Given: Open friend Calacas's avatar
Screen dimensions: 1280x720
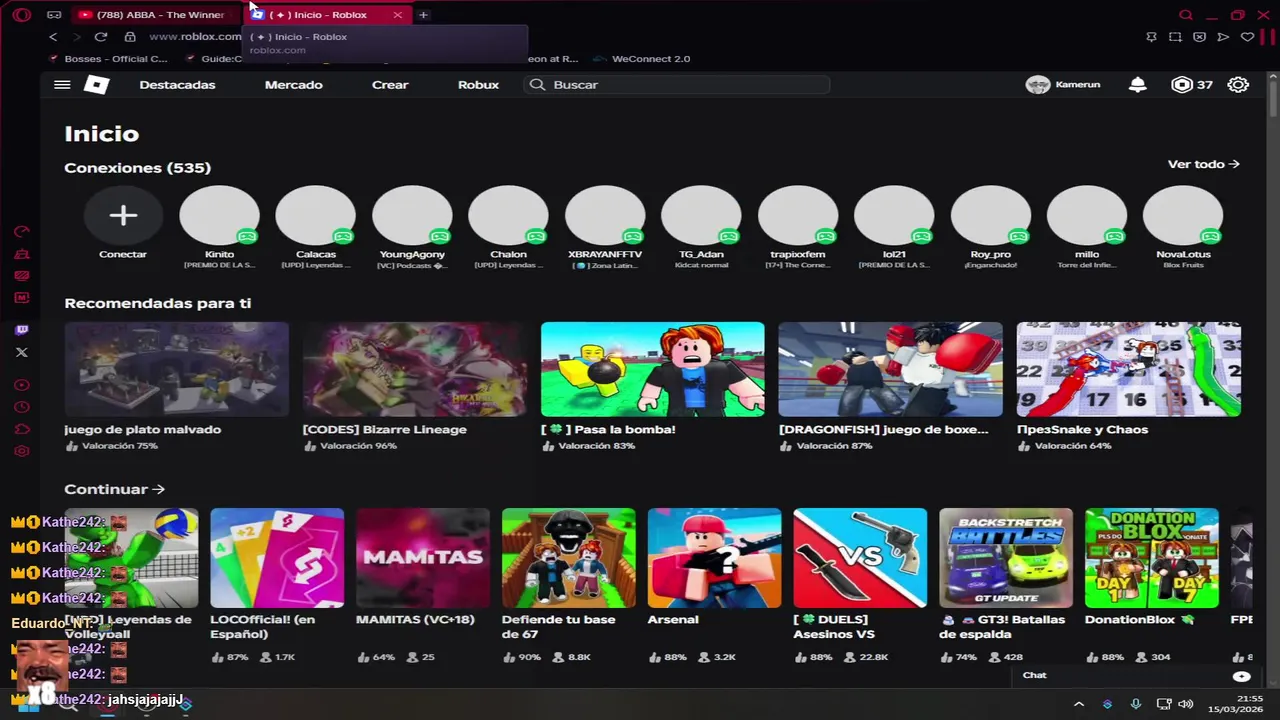Looking at the screenshot, I should 315,215.
